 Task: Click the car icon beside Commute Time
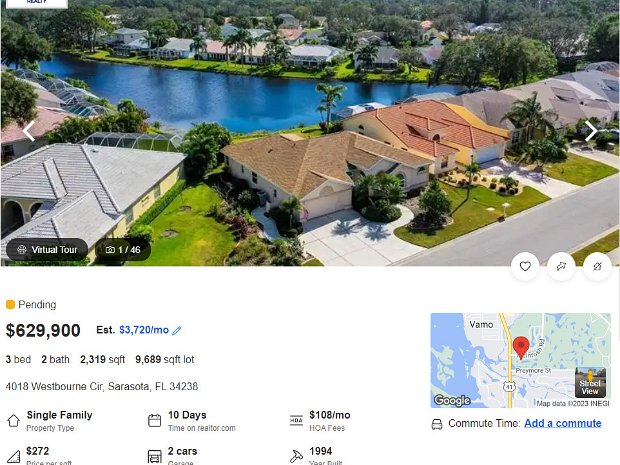[437, 424]
